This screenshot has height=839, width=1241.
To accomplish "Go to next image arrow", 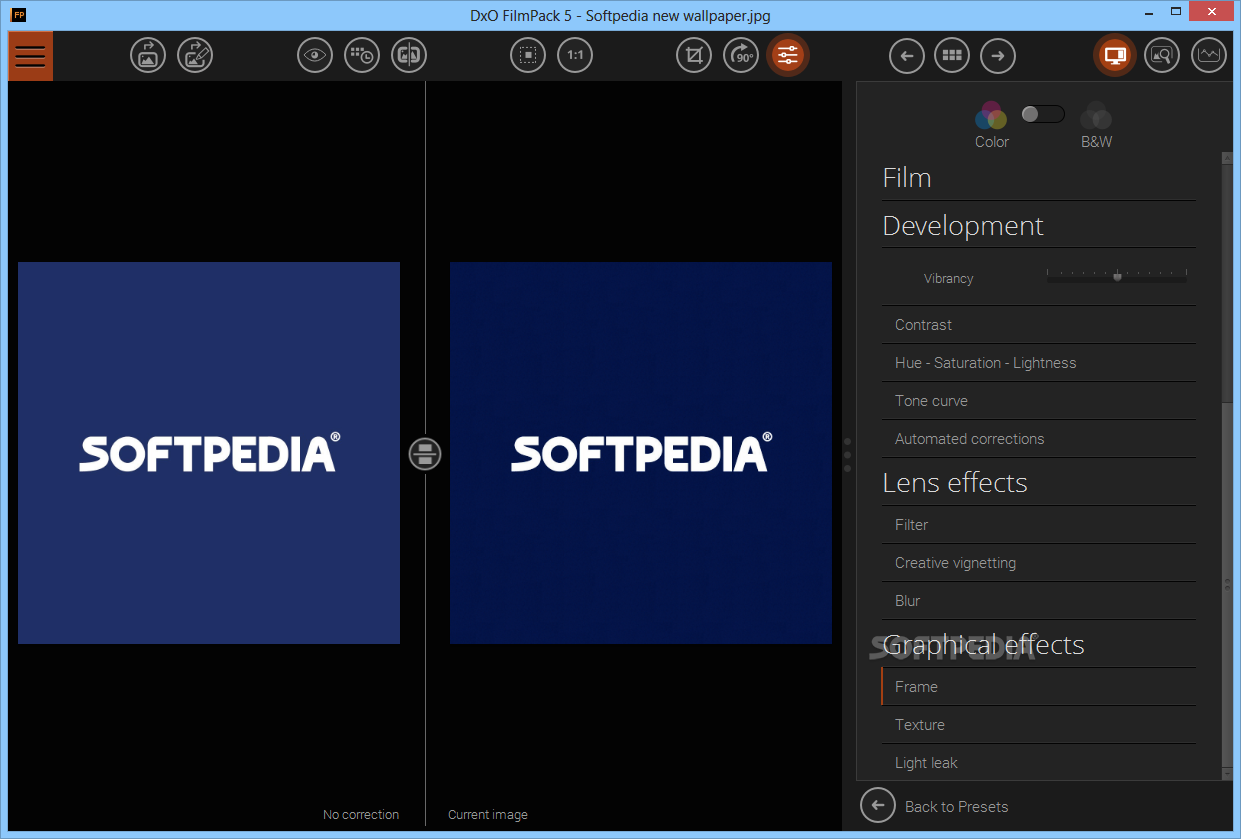I will coord(998,56).
